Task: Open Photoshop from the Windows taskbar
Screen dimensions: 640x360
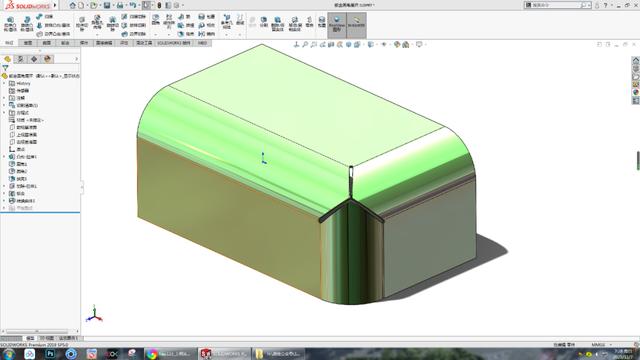Action: [50, 354]
